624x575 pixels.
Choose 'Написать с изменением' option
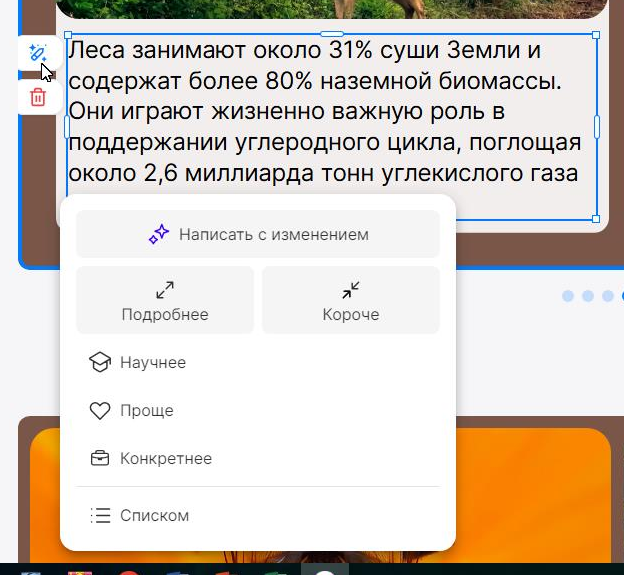tap(258, 234)
